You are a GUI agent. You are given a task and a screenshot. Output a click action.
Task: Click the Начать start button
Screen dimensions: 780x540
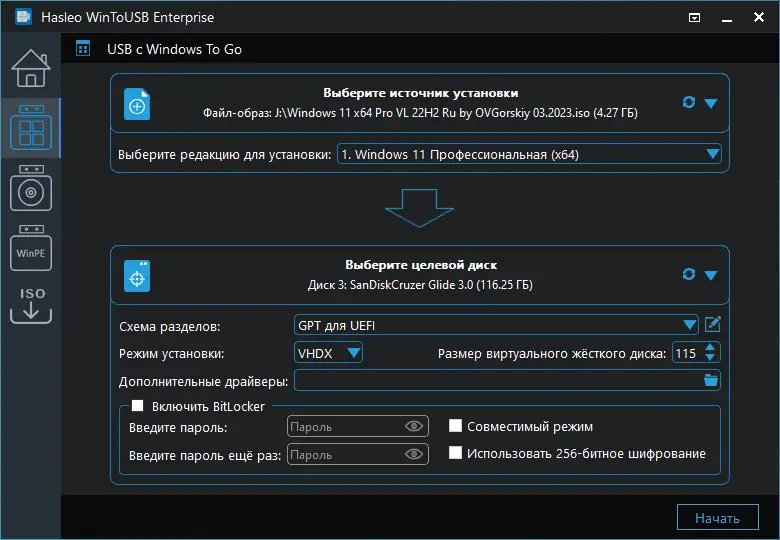717,518
